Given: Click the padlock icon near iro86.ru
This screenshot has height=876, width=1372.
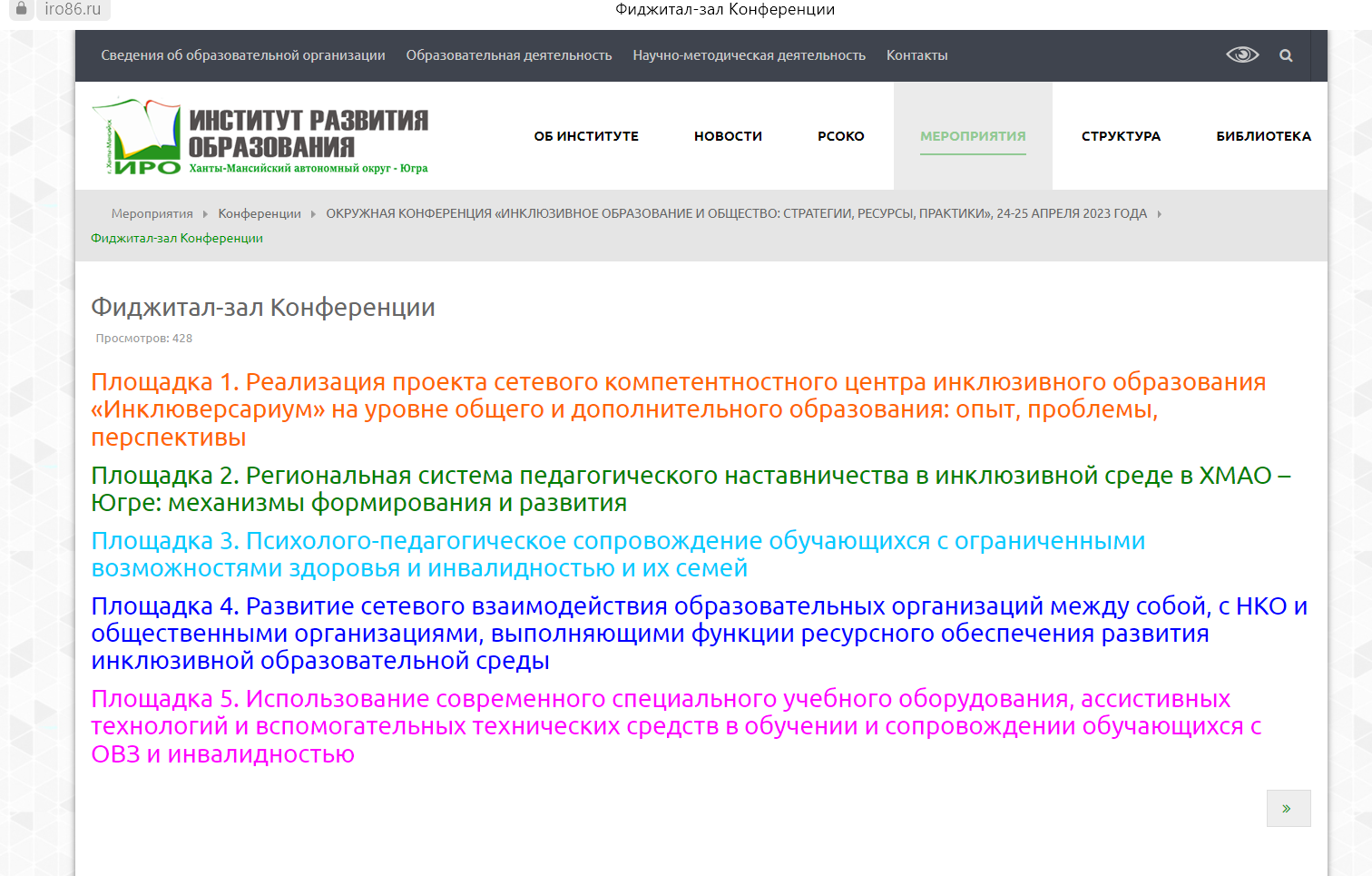Looking at the screenshot, I should pos(22,8).
